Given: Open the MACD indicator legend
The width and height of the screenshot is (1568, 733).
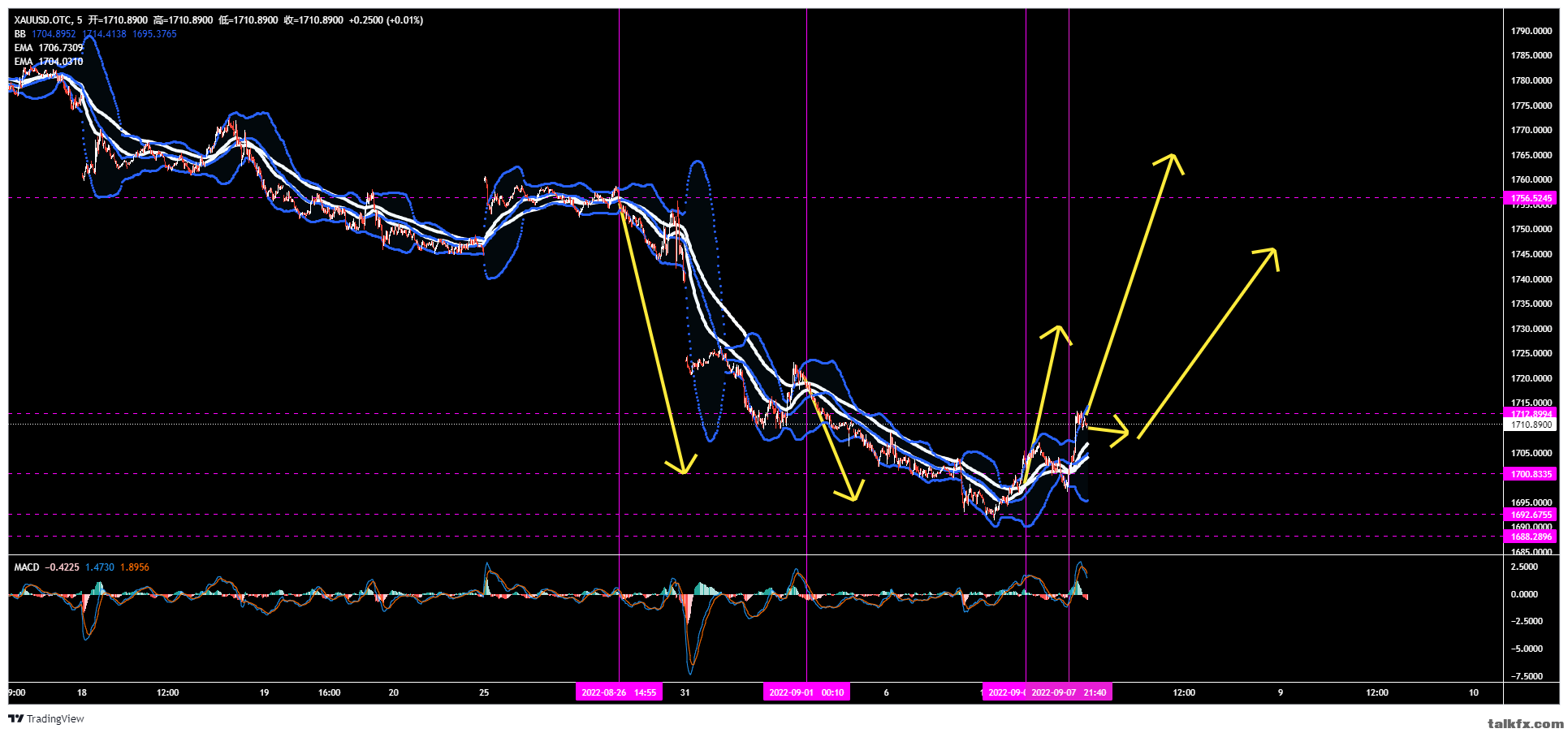Looking at the screenshot, I should pyautogui.click(x=27, y=567).
